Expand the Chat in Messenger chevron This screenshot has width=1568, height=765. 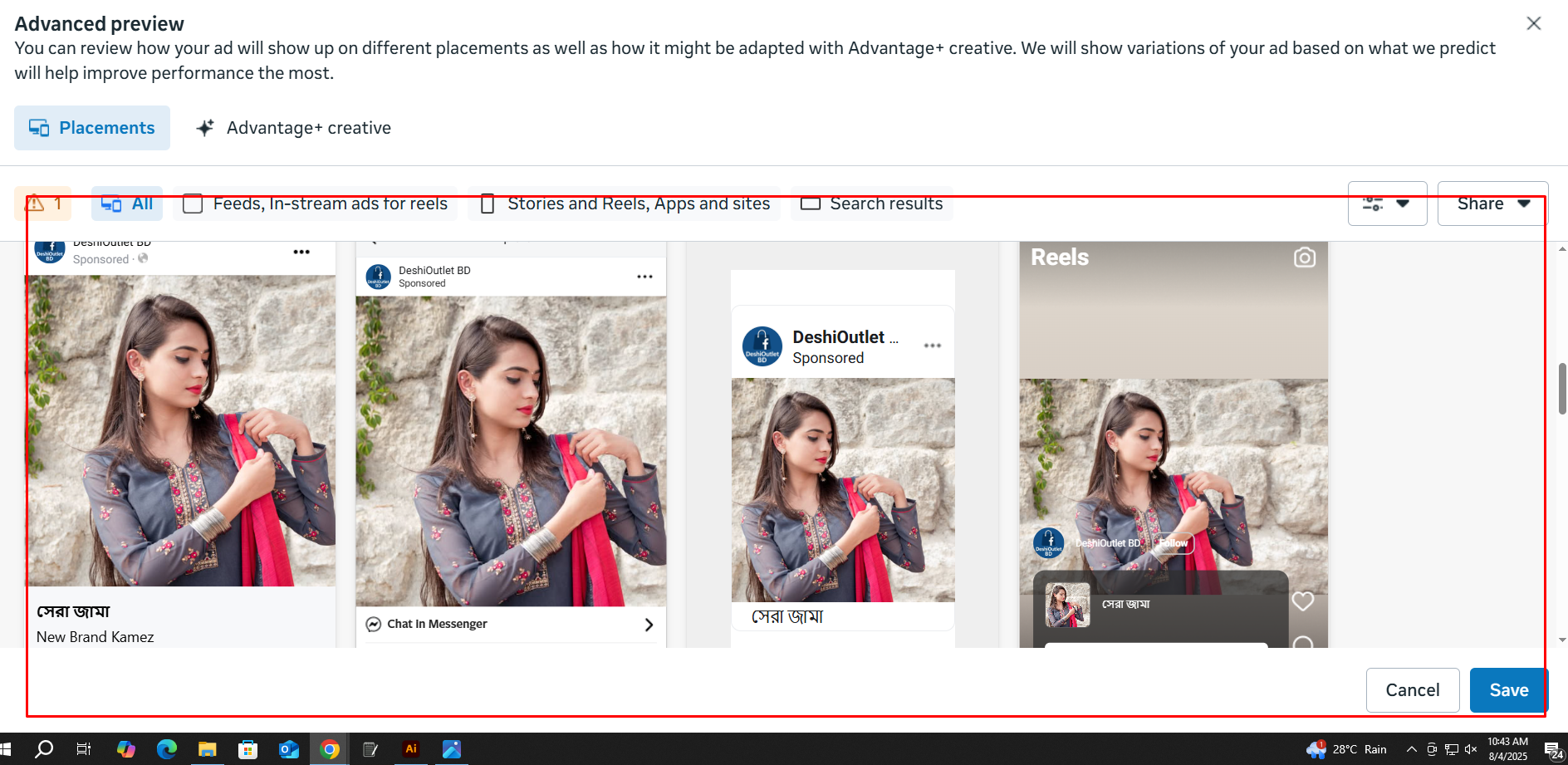tap(649, 625)
